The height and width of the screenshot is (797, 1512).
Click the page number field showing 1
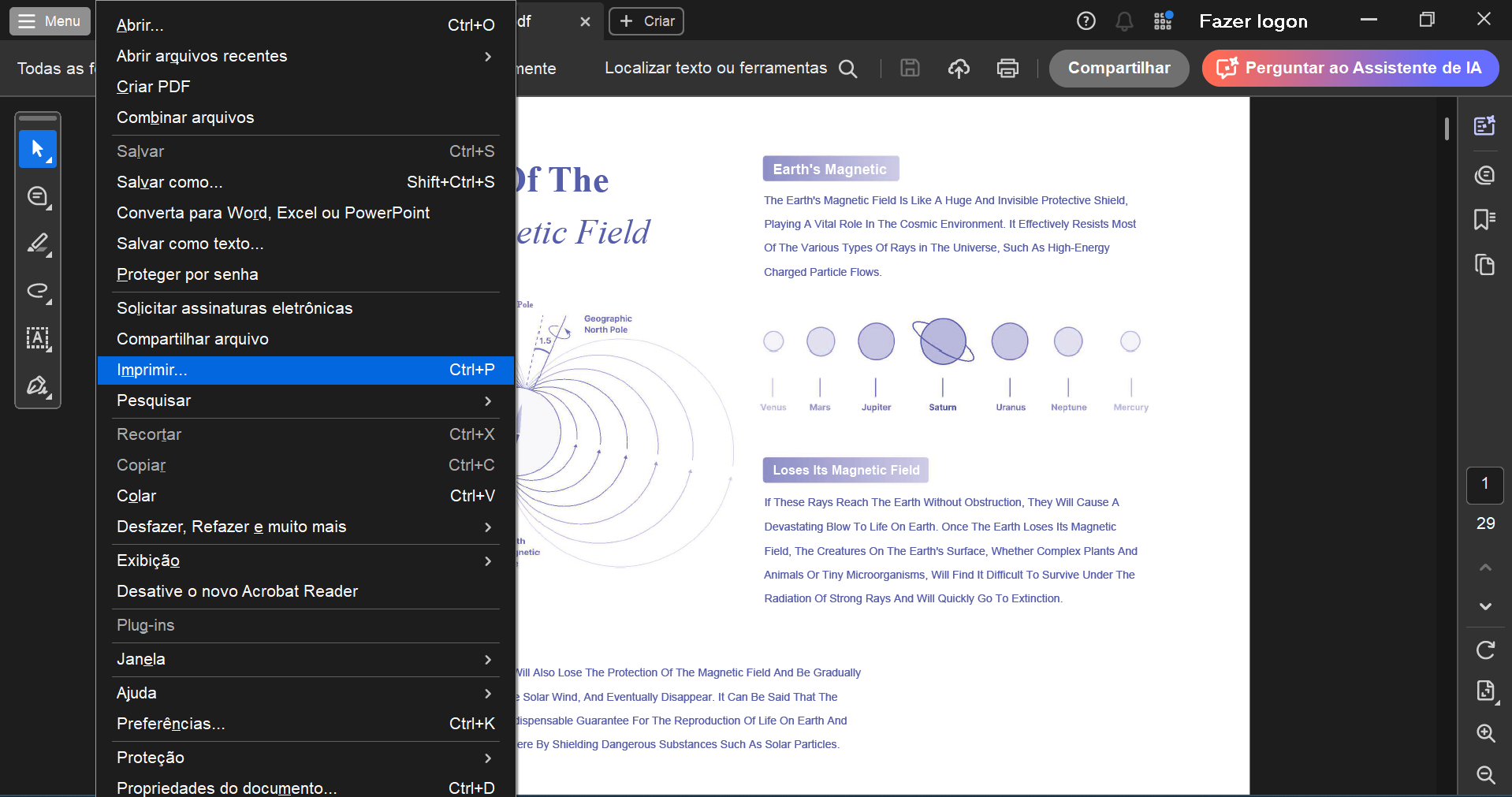(x=1485, y=486)
